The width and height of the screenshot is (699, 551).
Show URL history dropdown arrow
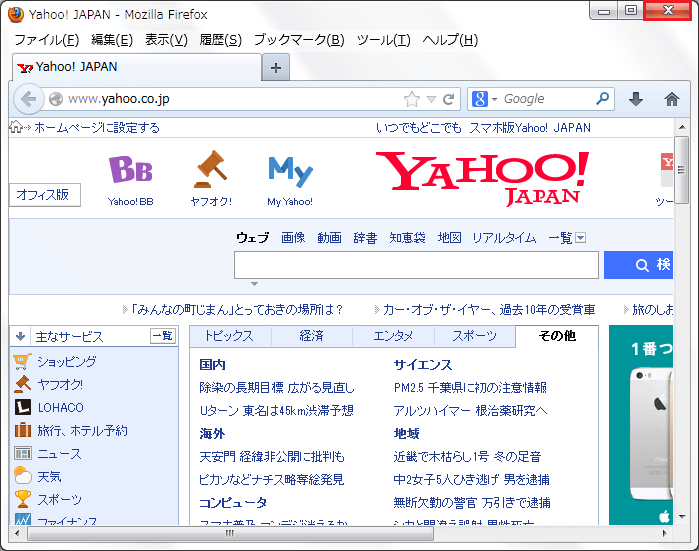(431, 100)
